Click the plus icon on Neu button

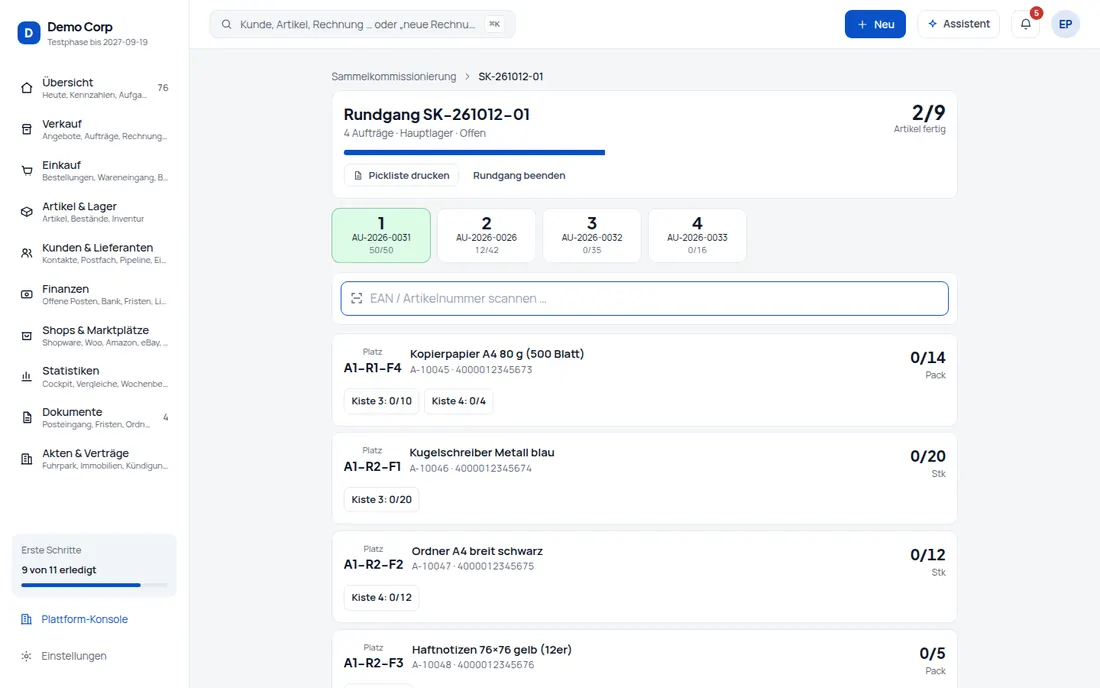(x=862, y=24)
